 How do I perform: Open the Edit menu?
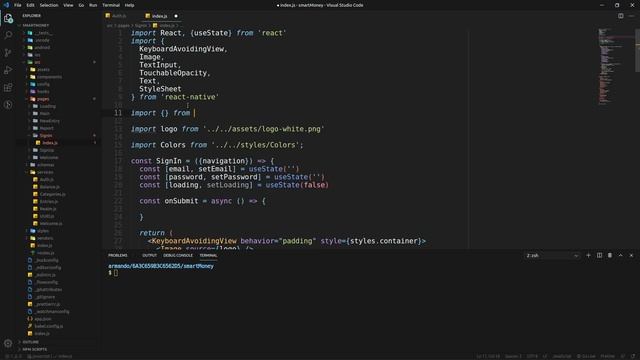30,5
